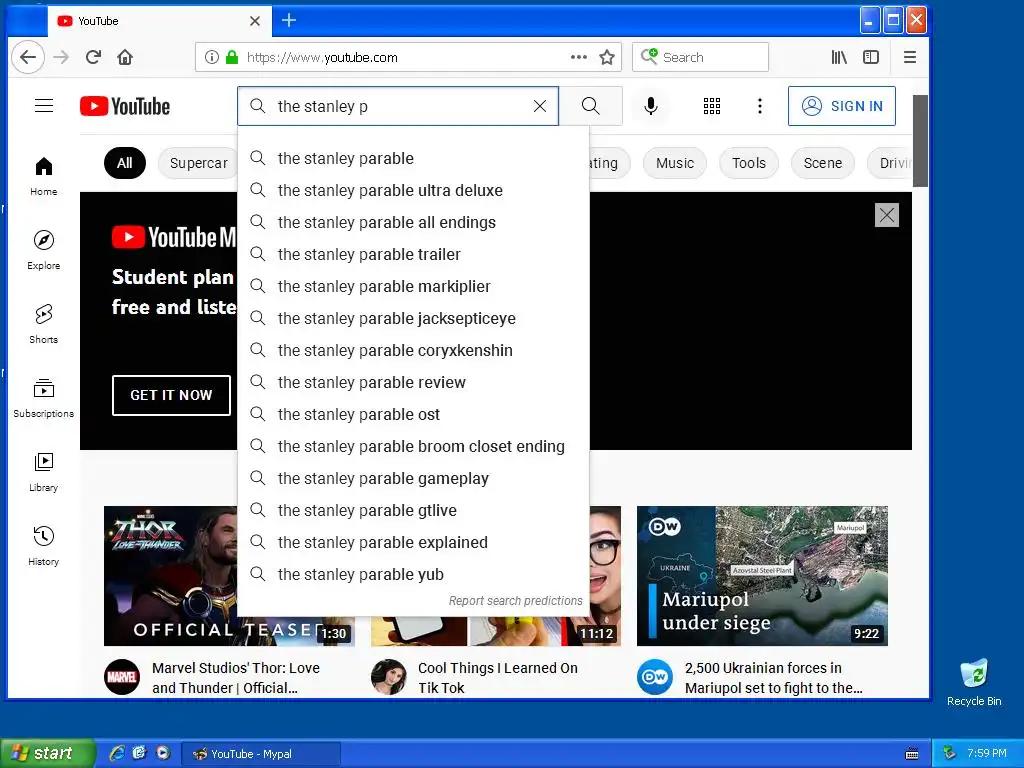Open YouTube settings vertical dots
This screenshot has width=1024, height=768.
[x=760, y=106]
